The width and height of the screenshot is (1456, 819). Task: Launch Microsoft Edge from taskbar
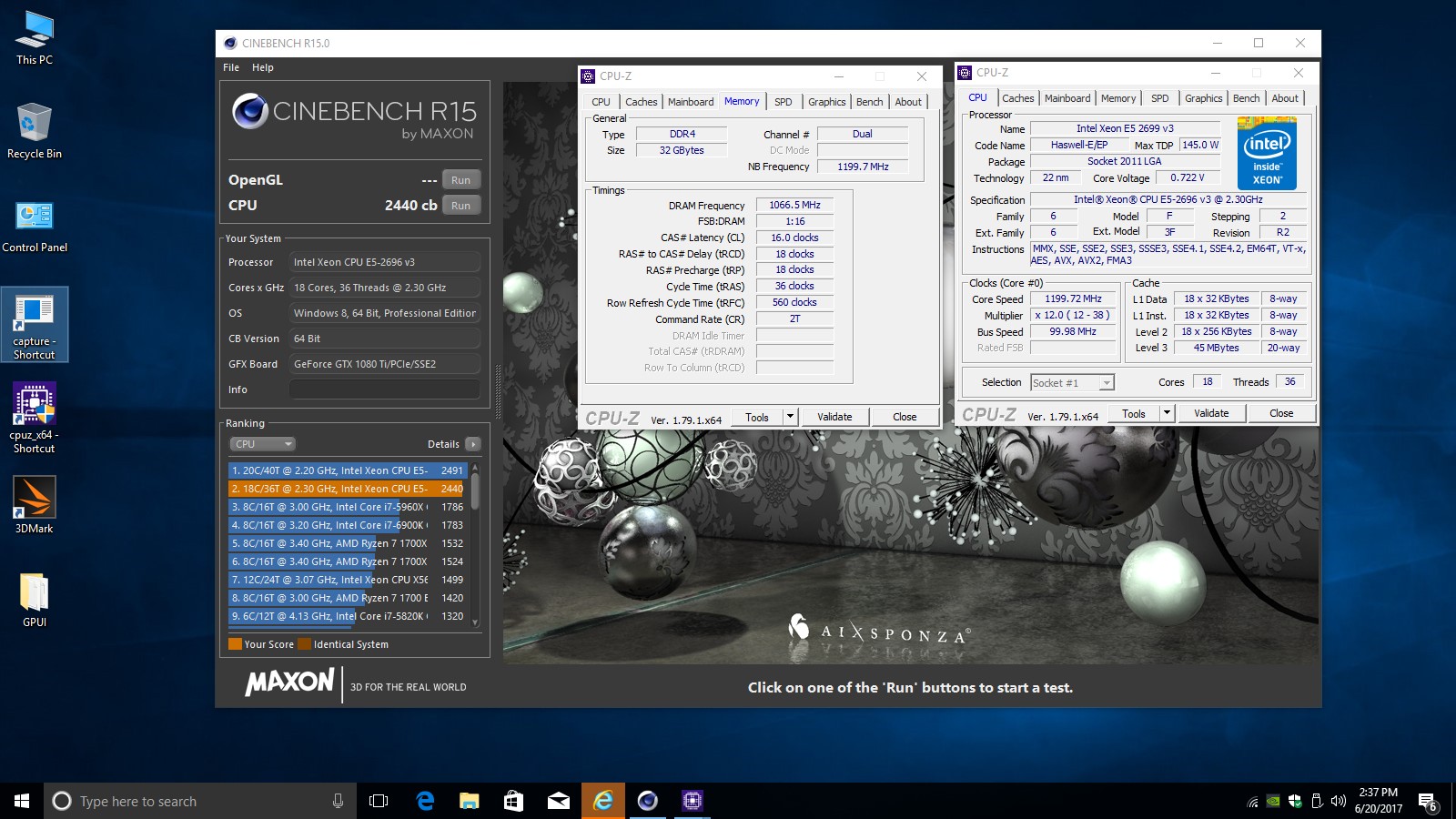[425, 801]
